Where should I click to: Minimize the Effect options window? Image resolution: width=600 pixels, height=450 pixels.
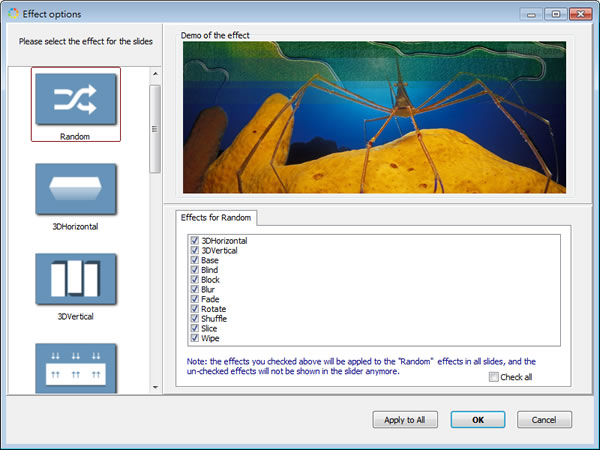pos(531,14)
